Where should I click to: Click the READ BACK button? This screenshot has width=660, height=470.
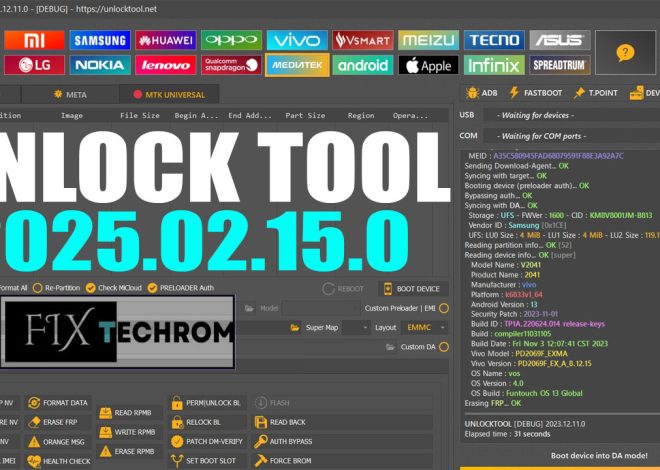(342, 422)
